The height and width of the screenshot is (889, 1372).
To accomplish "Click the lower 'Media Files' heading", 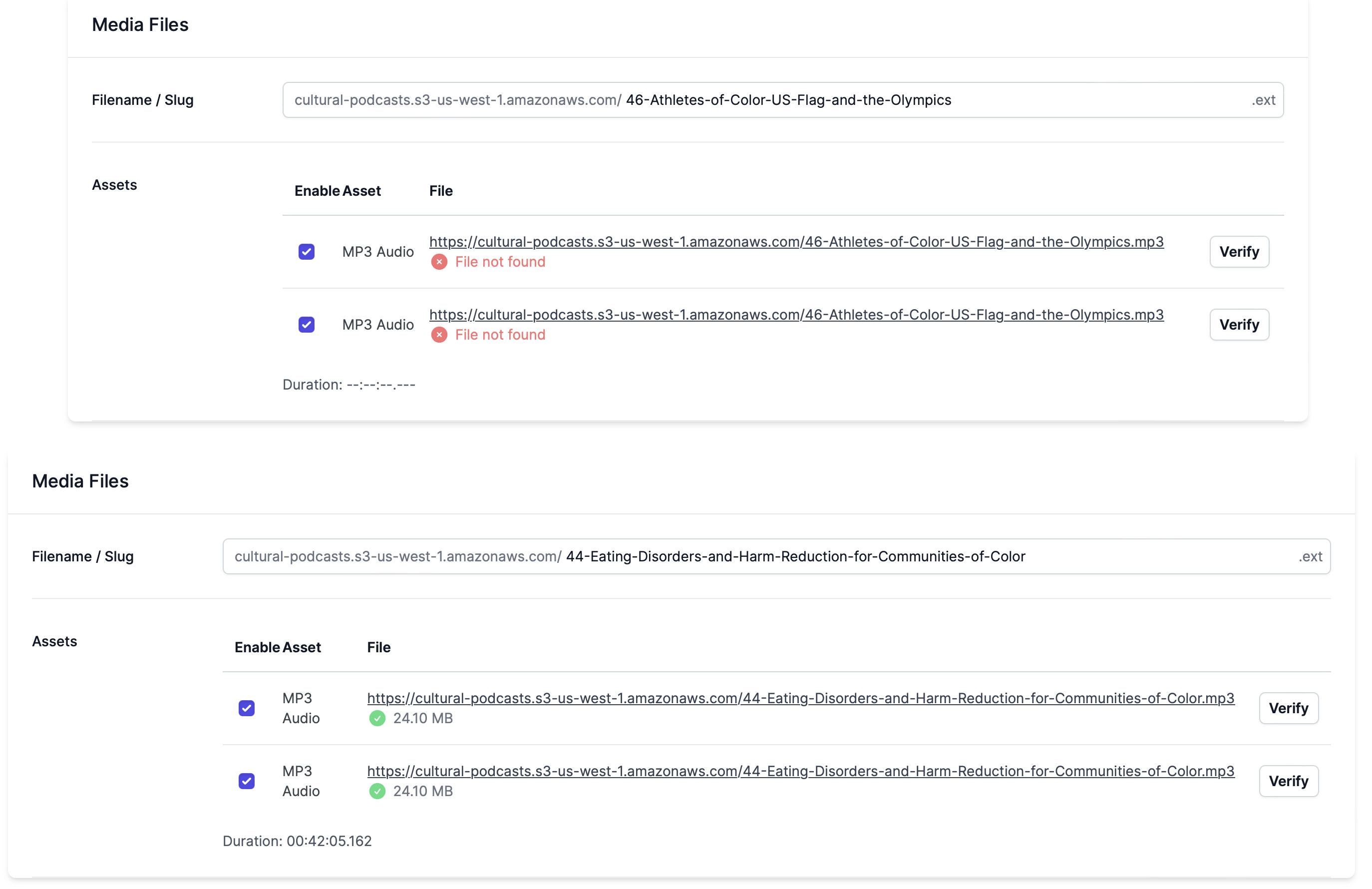I will click(80, 481).
